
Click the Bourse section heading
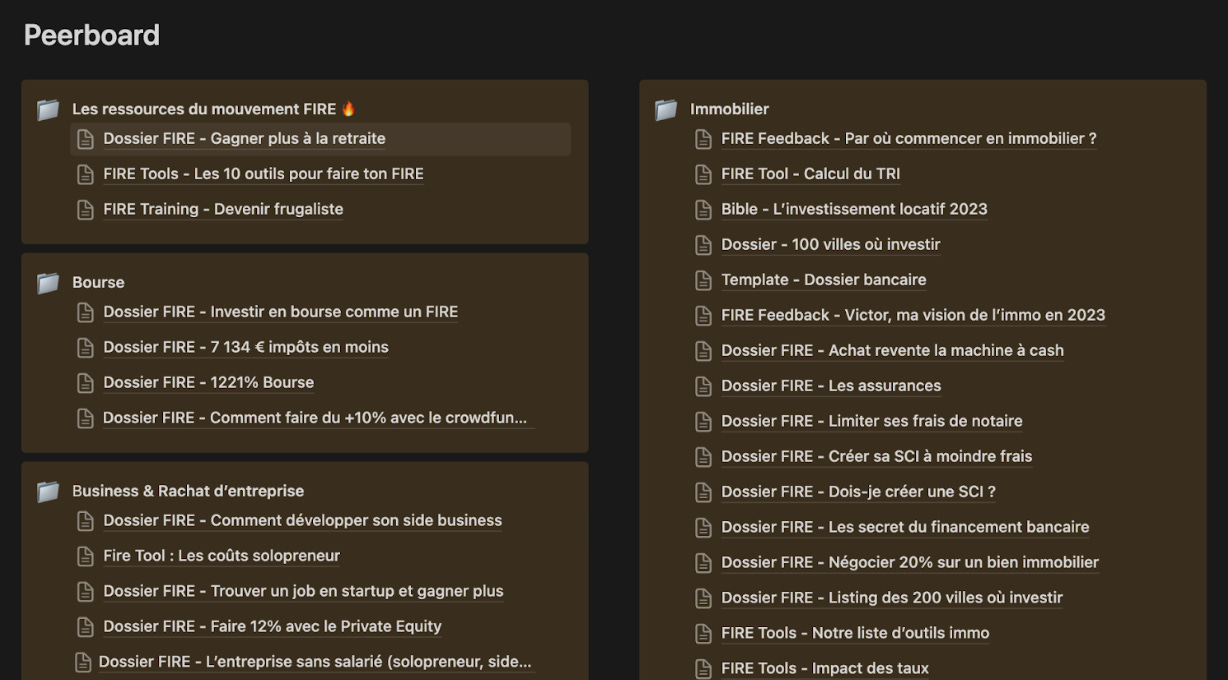click(x=98, y=283)
